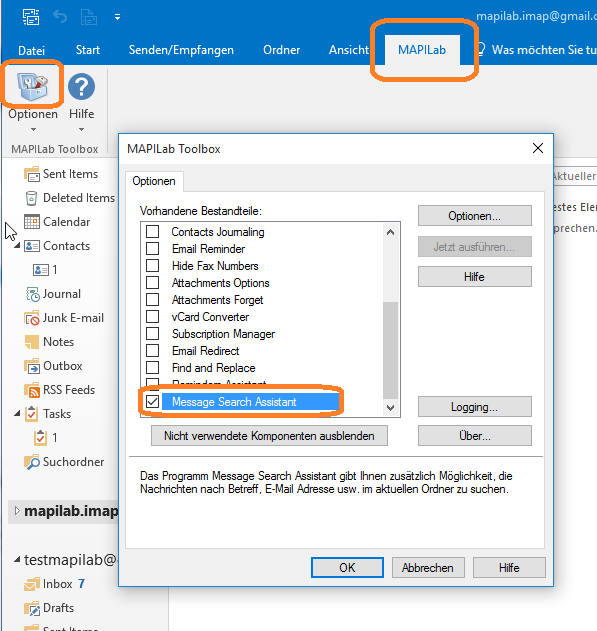Enable the Attachments Options checkbox
Screen dimensions: 597x631
click(x=152, y=283)
